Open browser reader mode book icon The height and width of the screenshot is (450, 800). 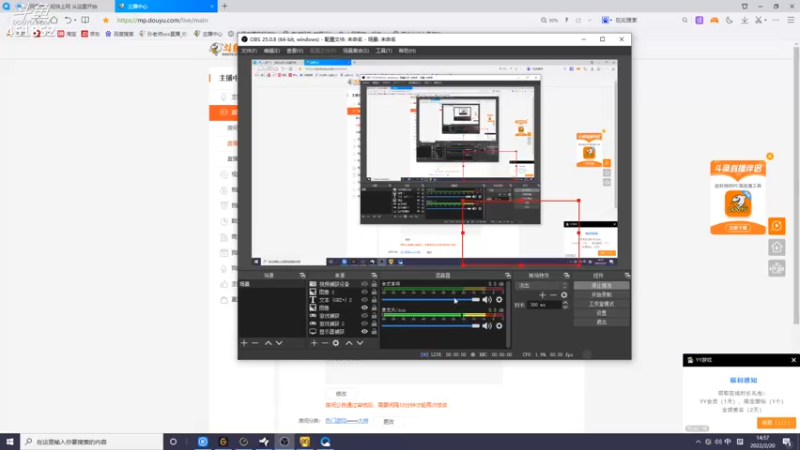85,20
